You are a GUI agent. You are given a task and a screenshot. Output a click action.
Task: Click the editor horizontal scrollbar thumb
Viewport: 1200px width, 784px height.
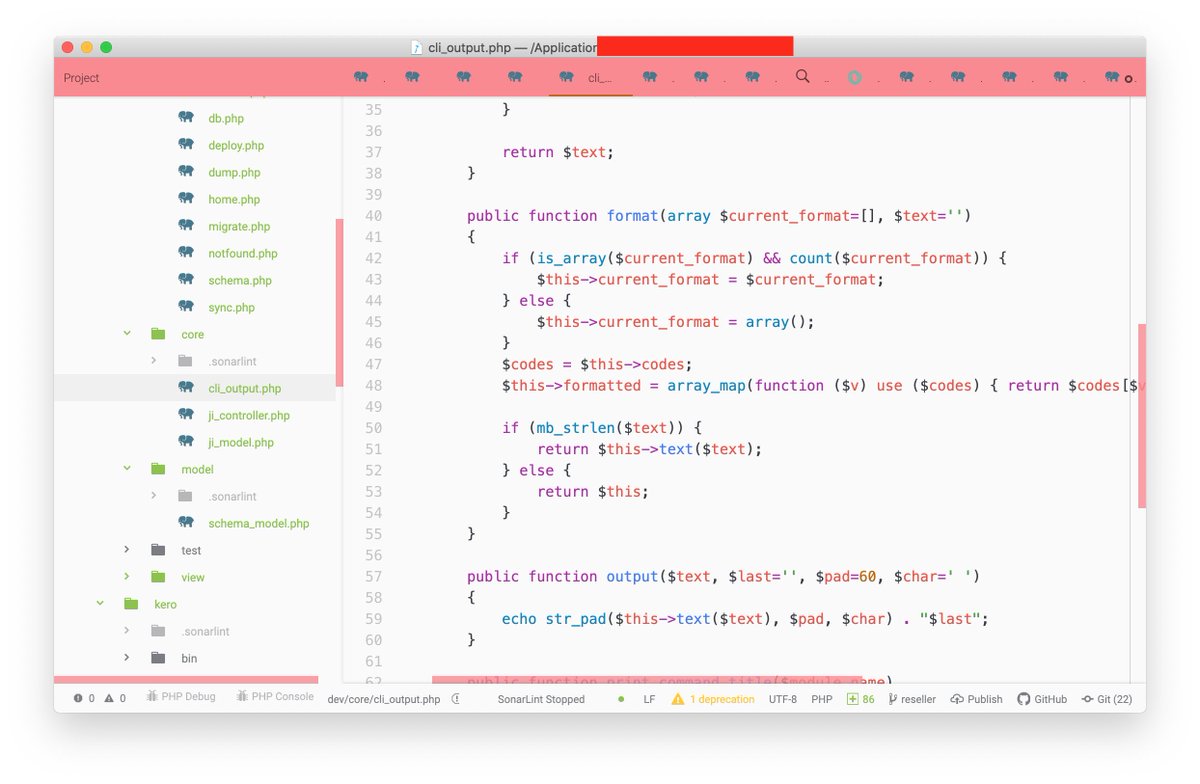tap(646, 680)
